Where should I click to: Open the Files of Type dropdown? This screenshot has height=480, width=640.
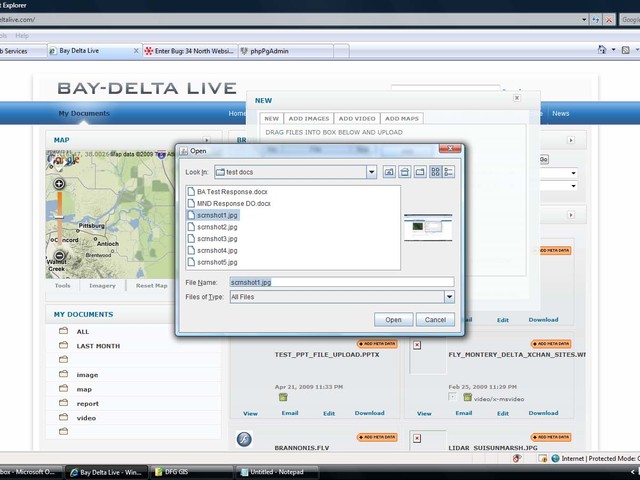pos(449,297)
